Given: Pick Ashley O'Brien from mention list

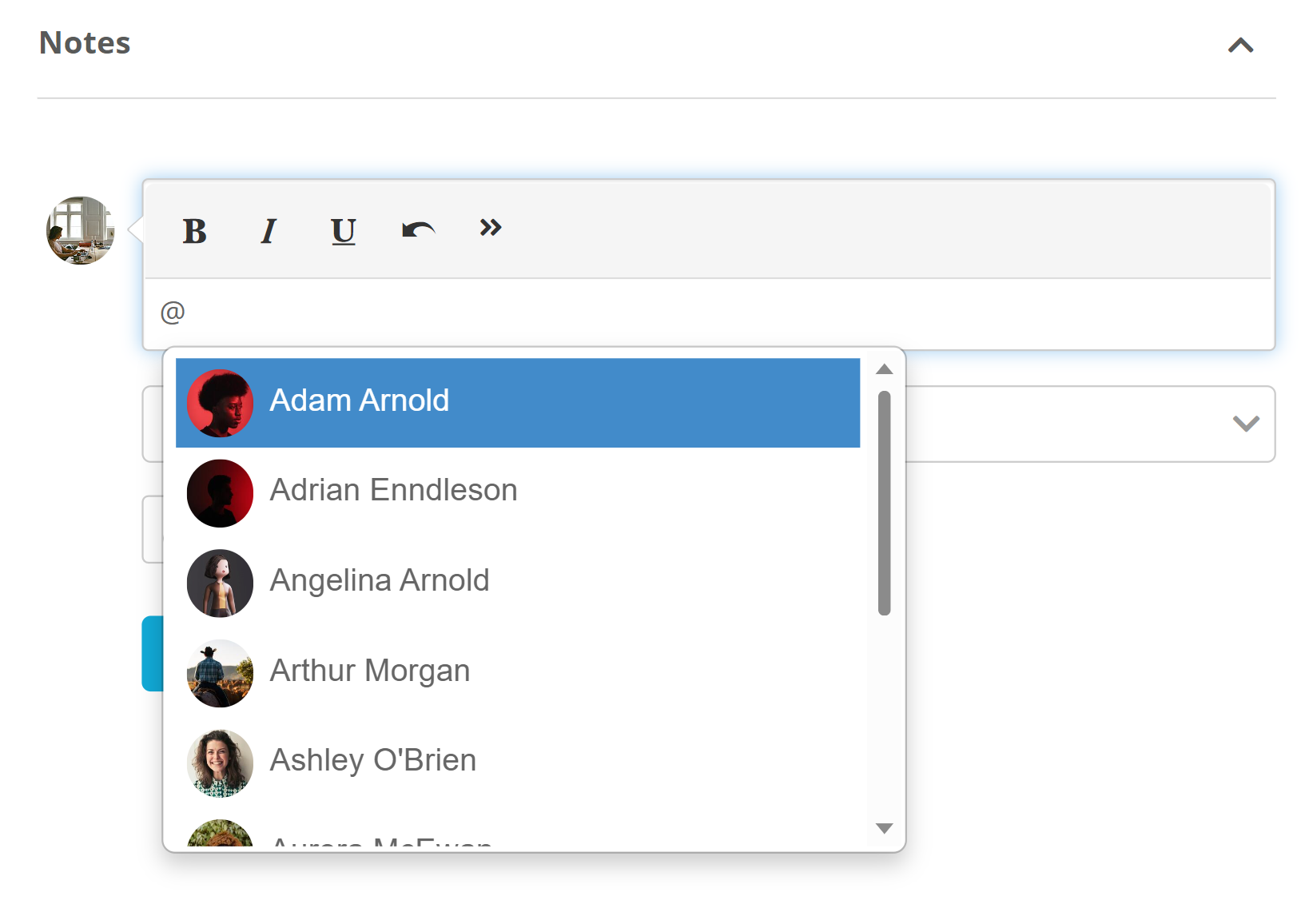Looking at the screenshot, I should click(x=518, y=763).
